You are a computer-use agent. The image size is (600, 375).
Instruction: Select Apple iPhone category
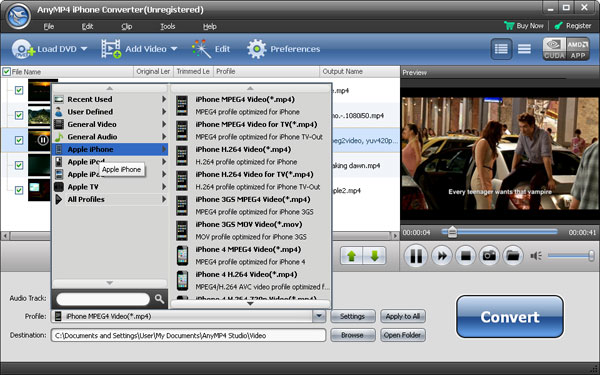tap(110, 149)
